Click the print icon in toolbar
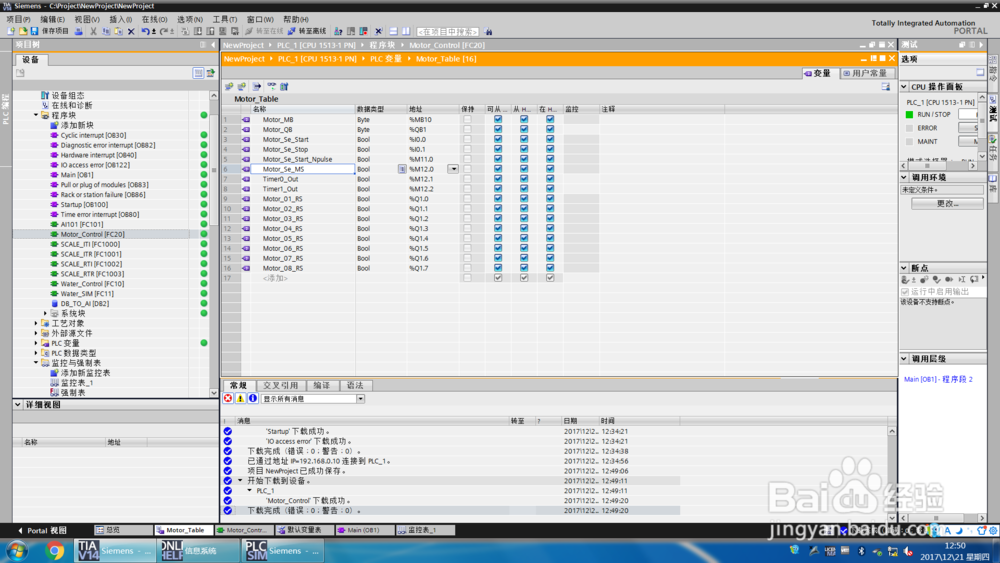The width and height of the screenshot is (1000, 563). coord(78,31)
